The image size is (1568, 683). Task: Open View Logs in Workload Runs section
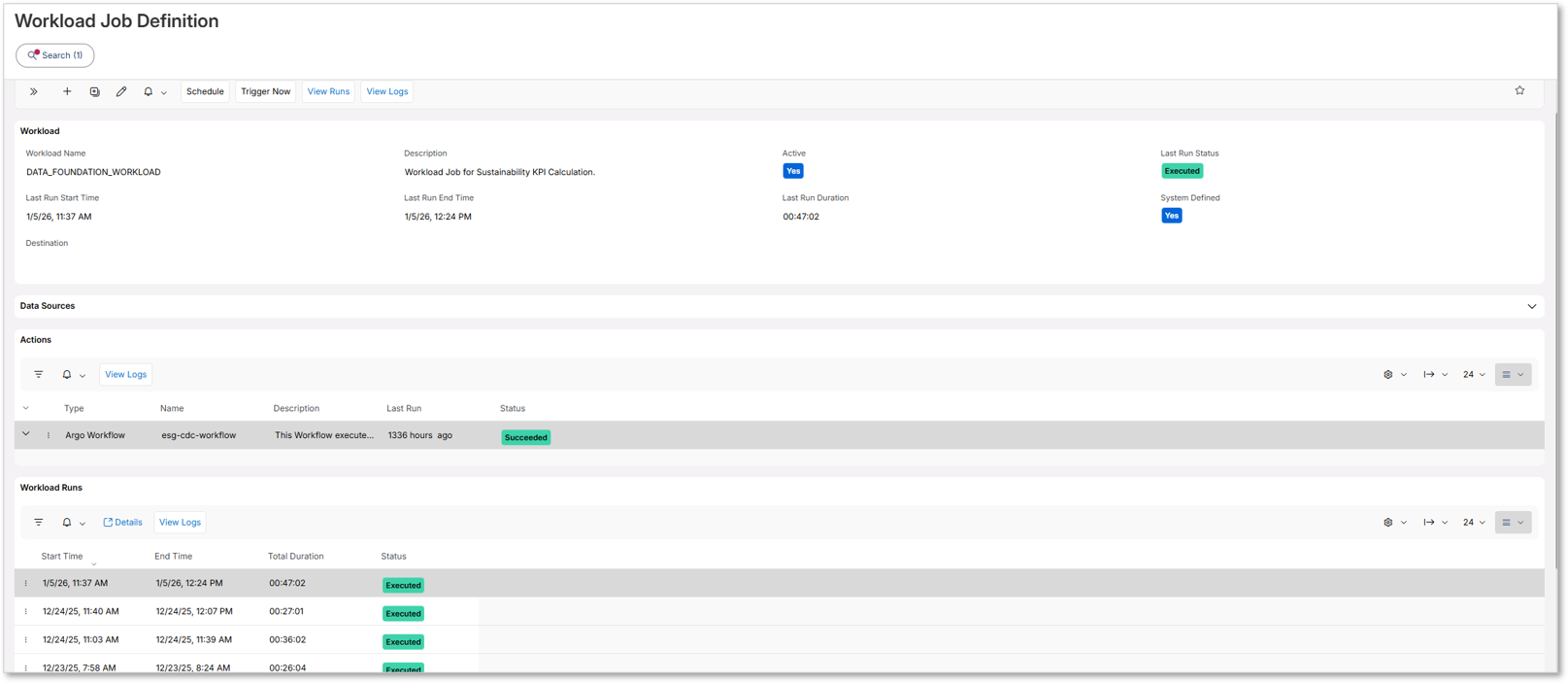181,522
